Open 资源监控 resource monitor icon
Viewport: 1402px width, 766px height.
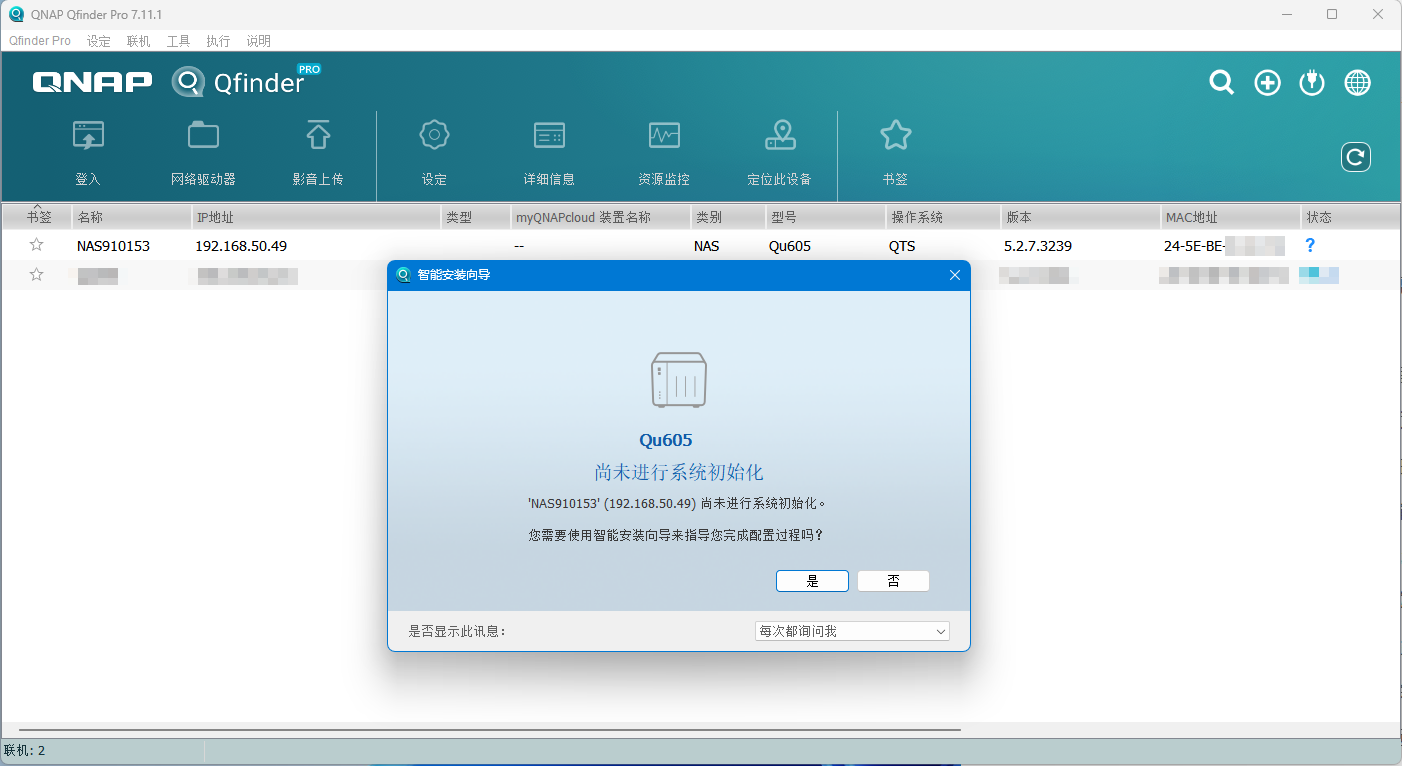[x=664, y=136]
